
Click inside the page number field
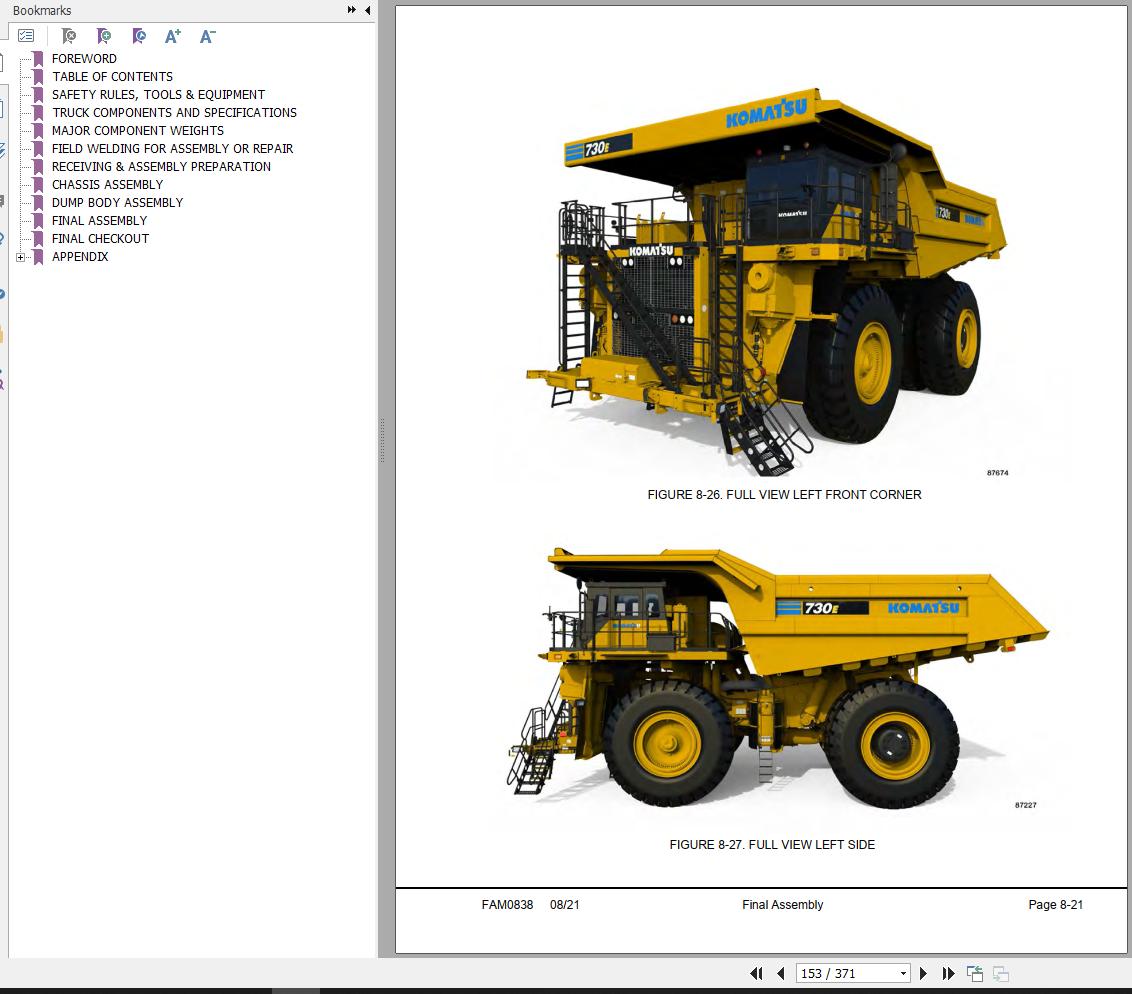[840, 973]
